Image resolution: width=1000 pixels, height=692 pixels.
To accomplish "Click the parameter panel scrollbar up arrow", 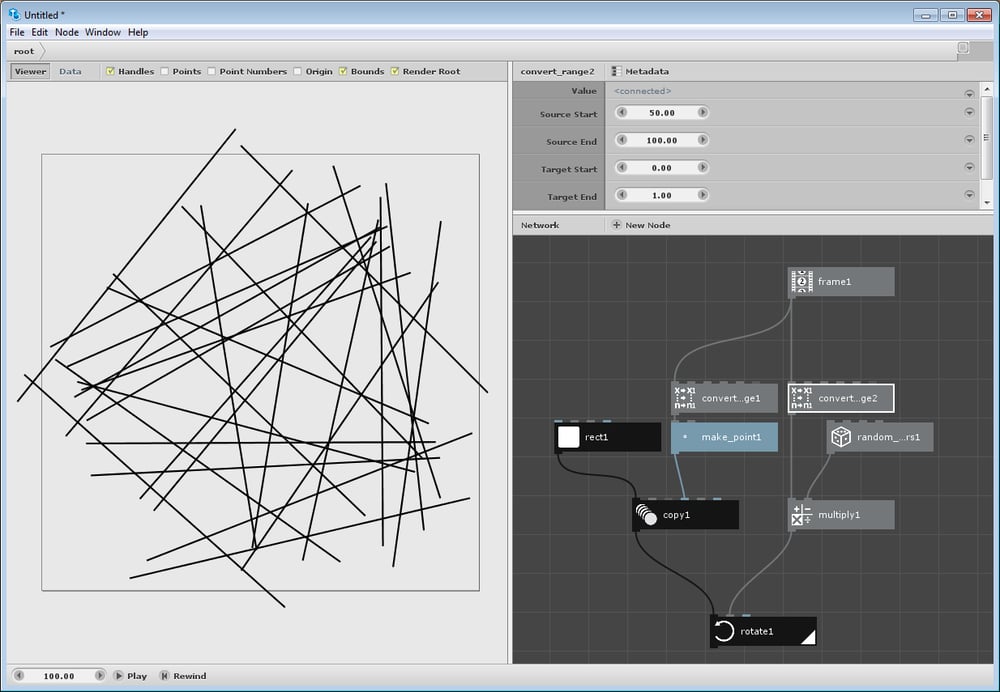I will click(x=987, y=89).
